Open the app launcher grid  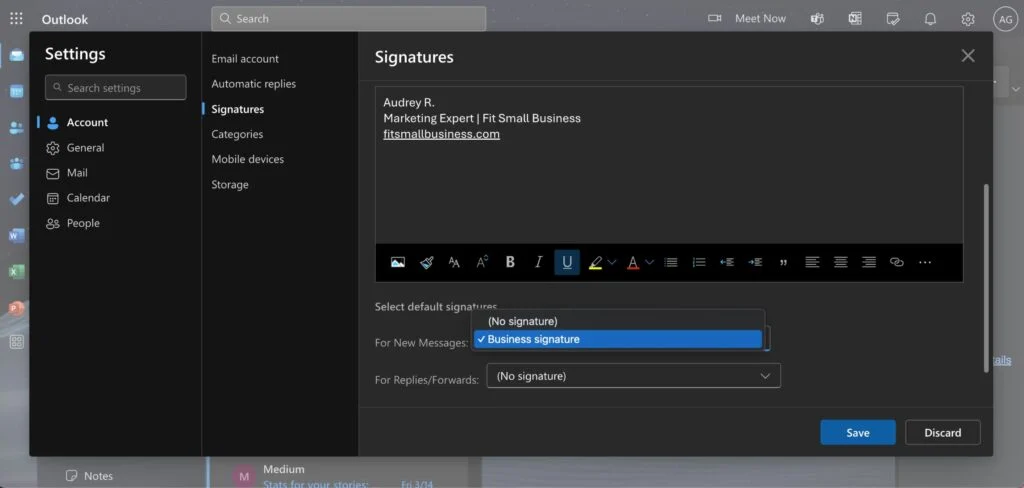click(16, 18)
